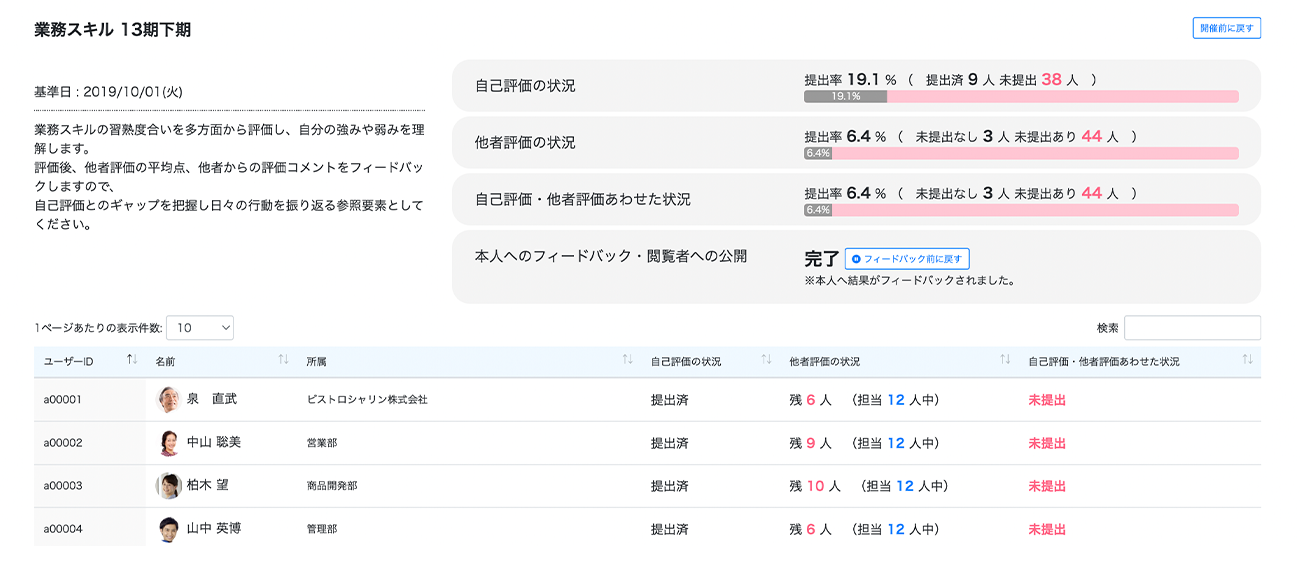This screenshot has width=1300, height=576.
Task: Open user 泉 直武 name link
Action: pos(212,399)
